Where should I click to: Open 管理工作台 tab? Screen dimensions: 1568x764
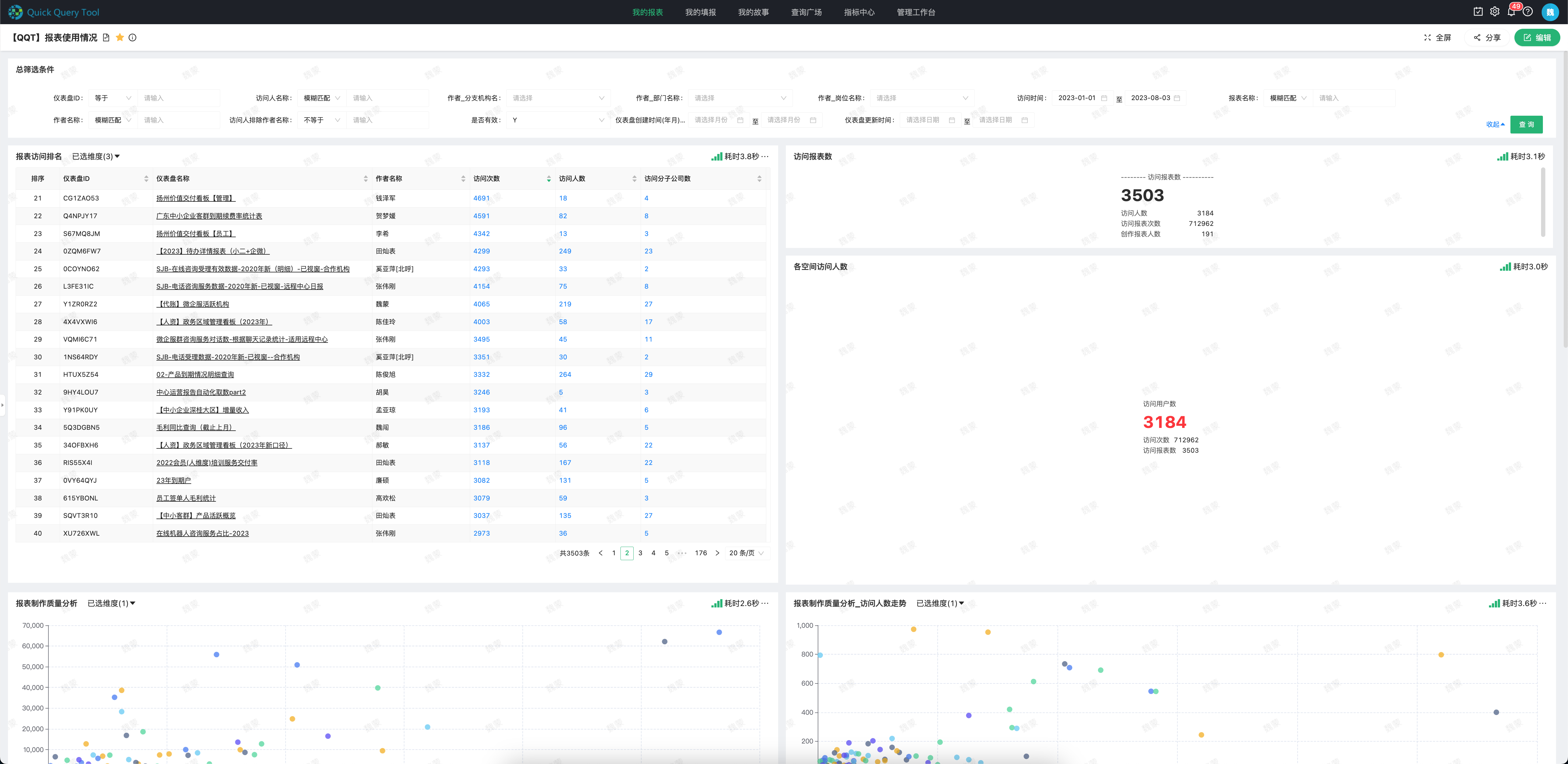[x=915, y=12]
